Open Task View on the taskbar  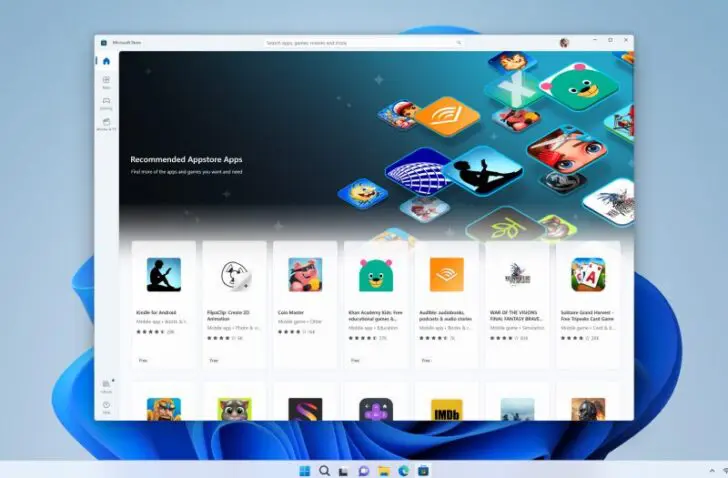344,471
